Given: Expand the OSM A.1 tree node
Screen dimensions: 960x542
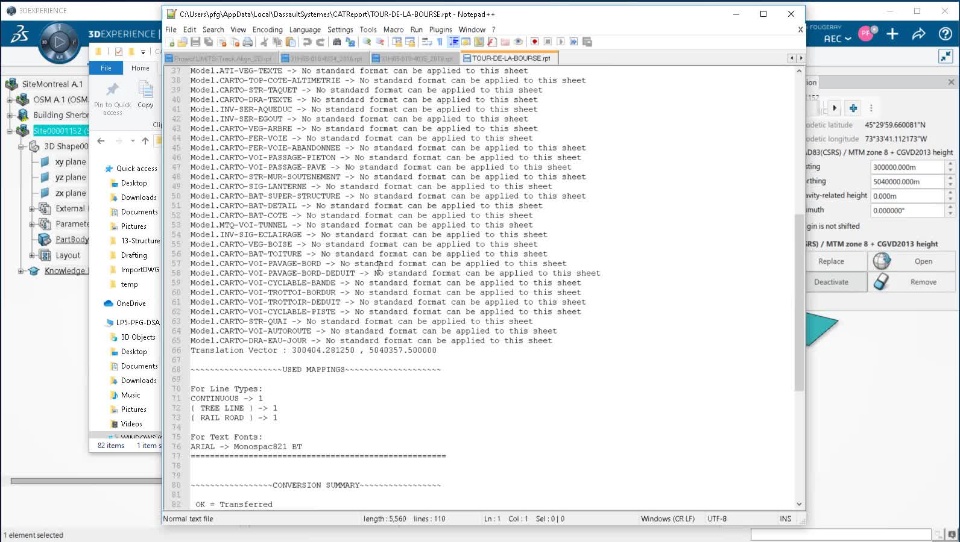Looking at the screenshot, I should [x=10, y=99].
